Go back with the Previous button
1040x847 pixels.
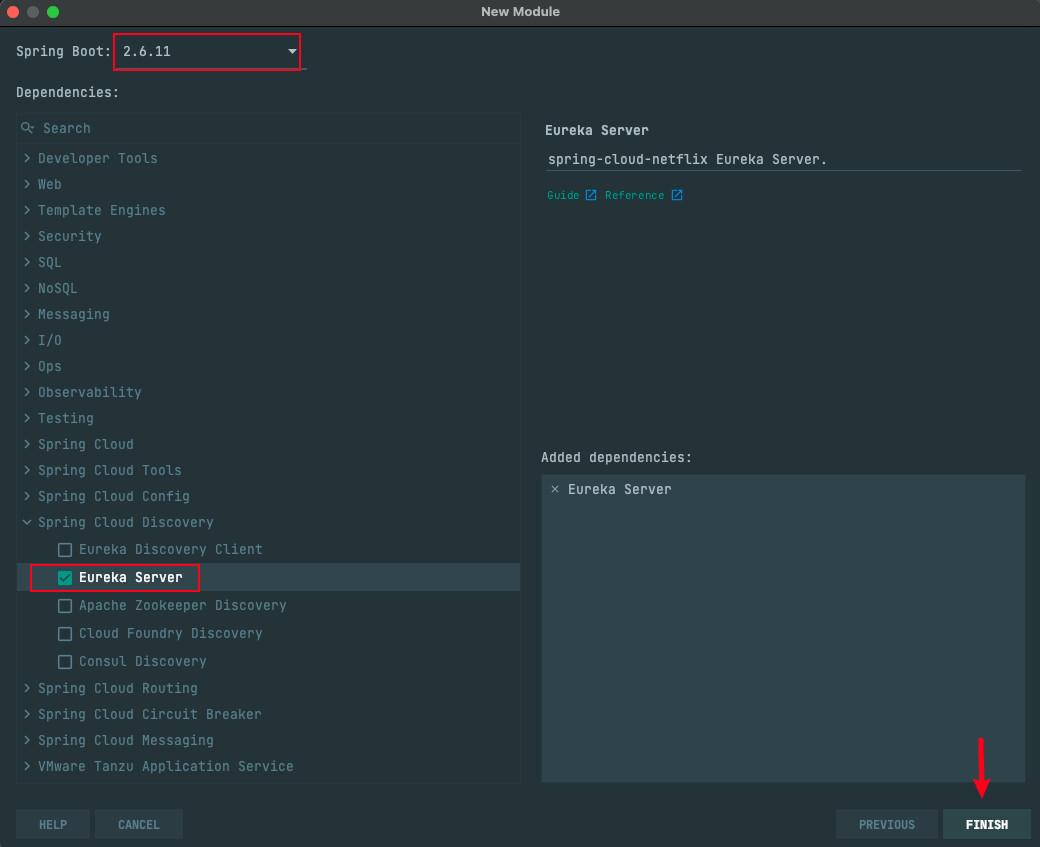(x=887, y=824)
